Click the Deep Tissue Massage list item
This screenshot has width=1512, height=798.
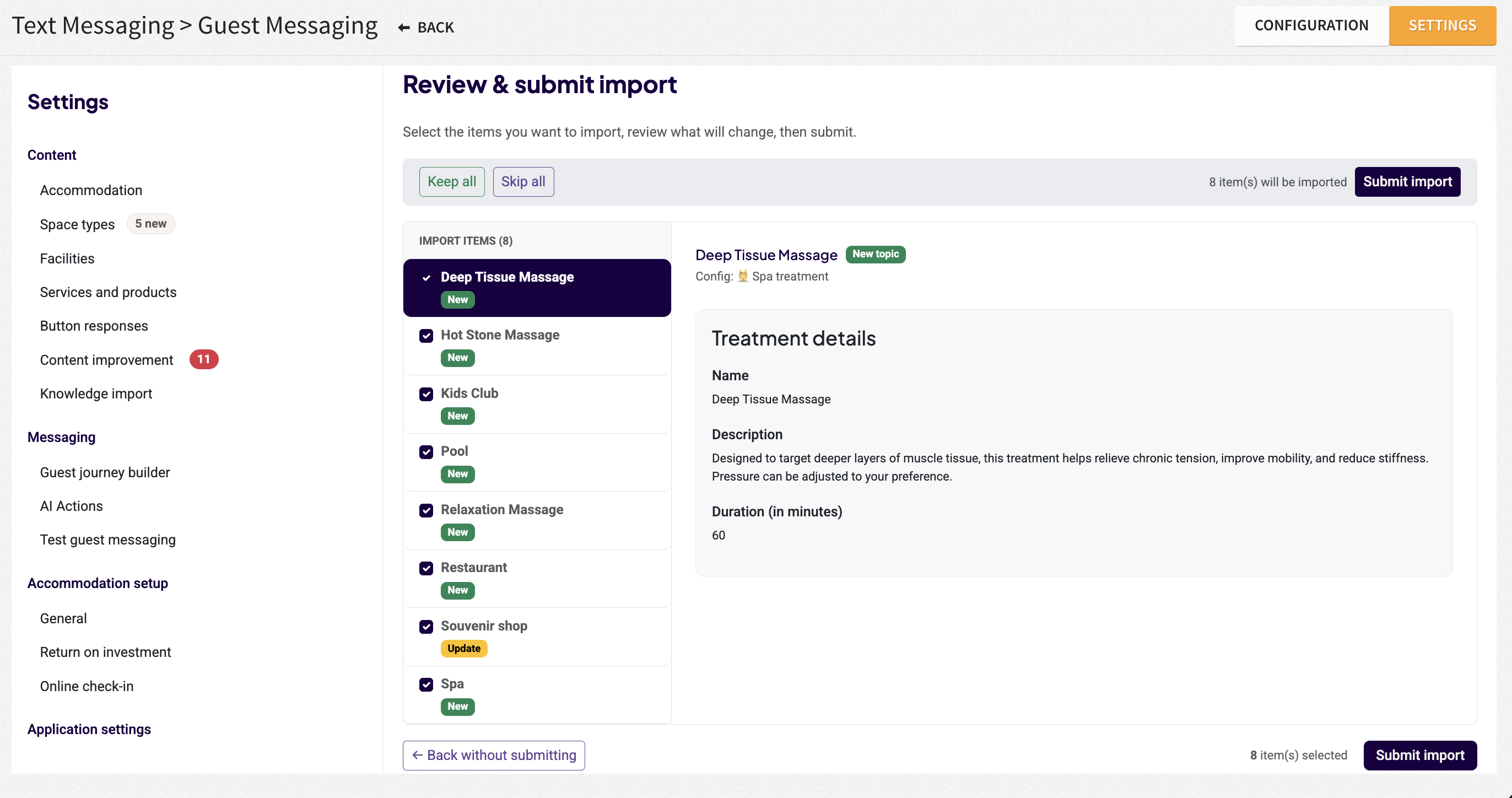coord(537,288)
